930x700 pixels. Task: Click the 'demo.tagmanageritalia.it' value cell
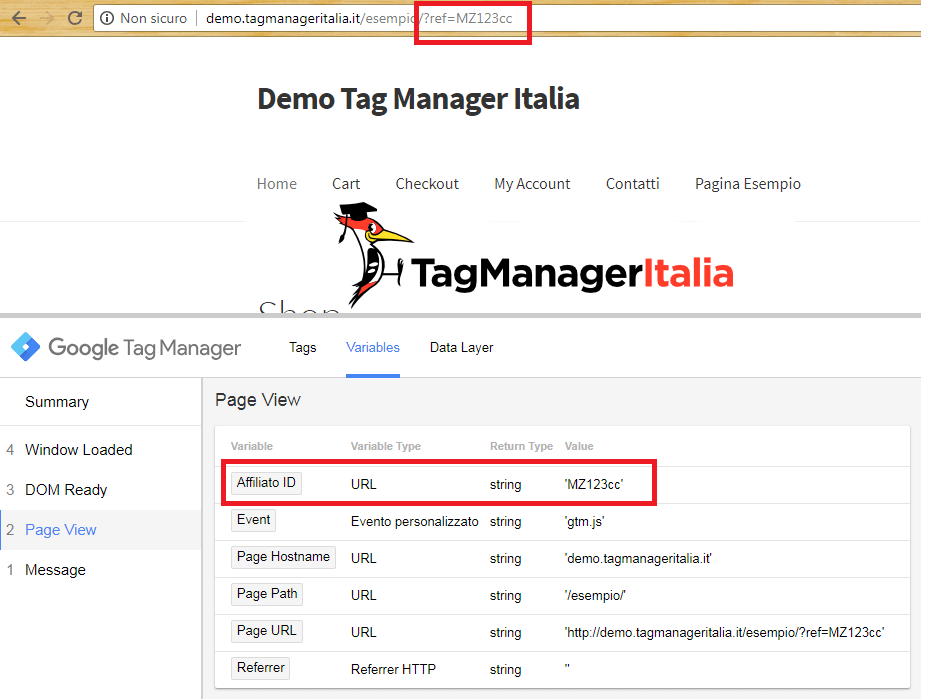coord(638,559)
